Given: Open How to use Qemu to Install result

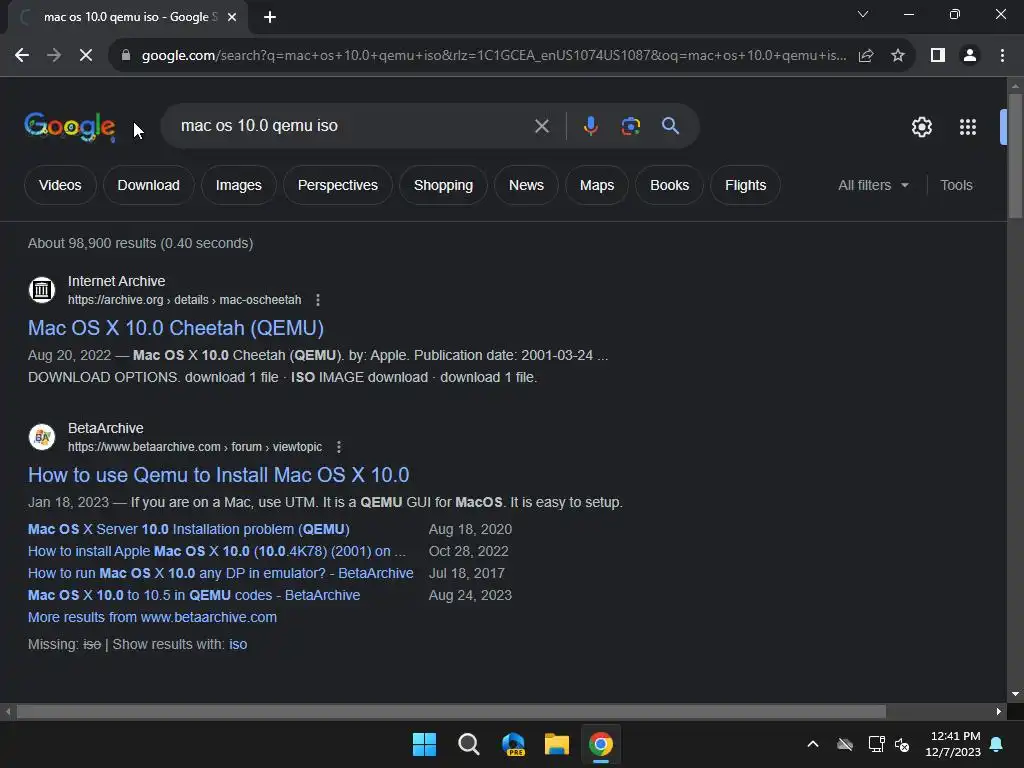Looking at the screenshot, I should click(218, 475).
